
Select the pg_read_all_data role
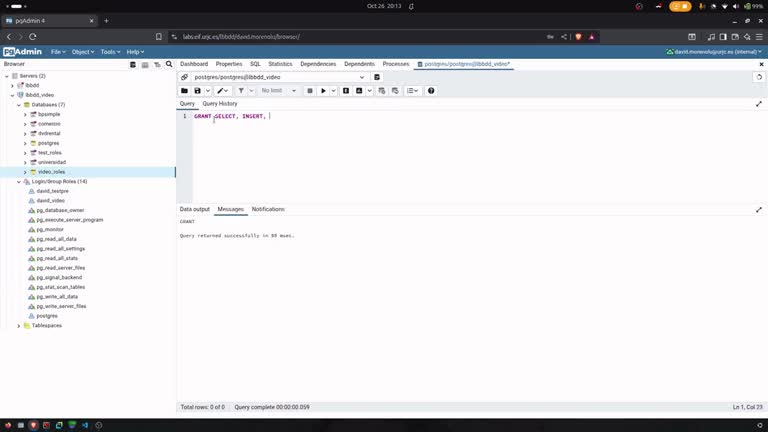point(56,239)
